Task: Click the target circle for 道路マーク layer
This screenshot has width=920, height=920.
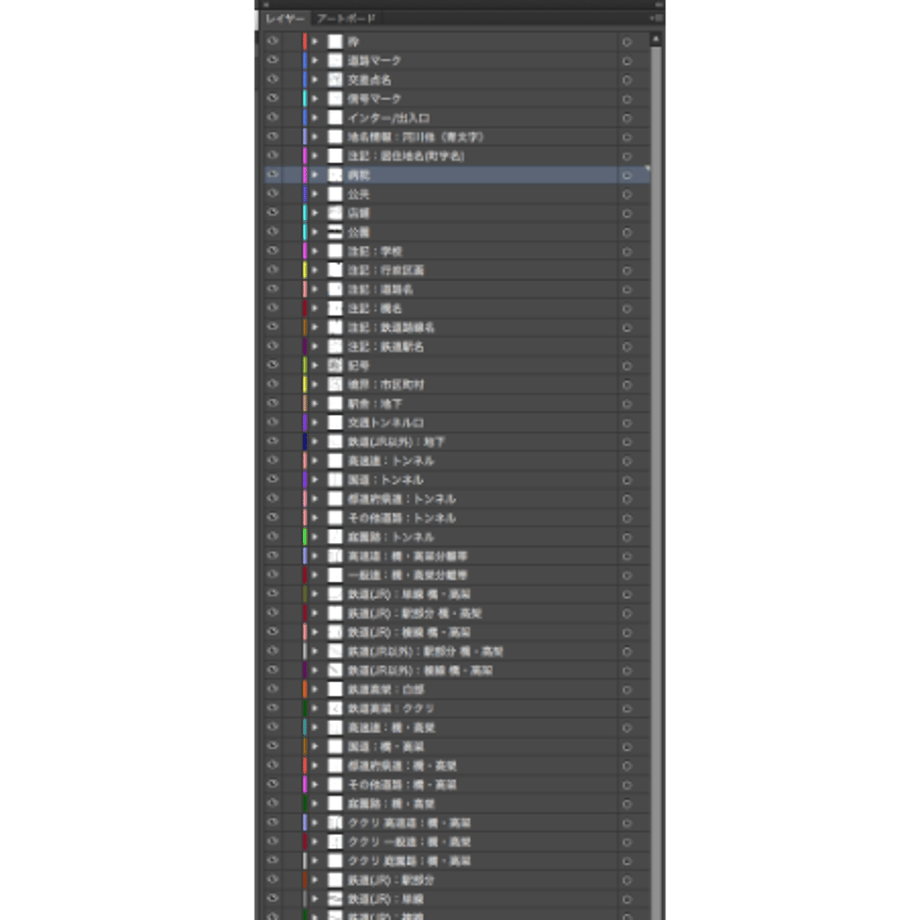Action: point(627,61)
